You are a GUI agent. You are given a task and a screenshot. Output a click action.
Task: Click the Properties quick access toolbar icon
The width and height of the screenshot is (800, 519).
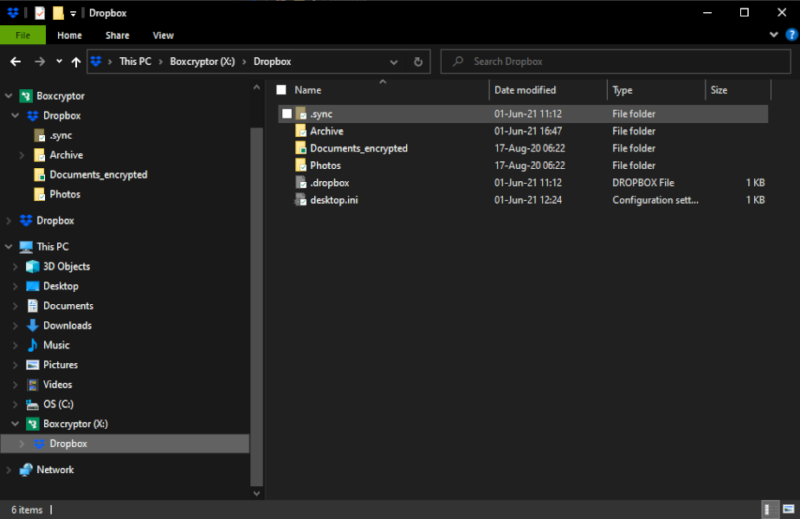[40, 13]
